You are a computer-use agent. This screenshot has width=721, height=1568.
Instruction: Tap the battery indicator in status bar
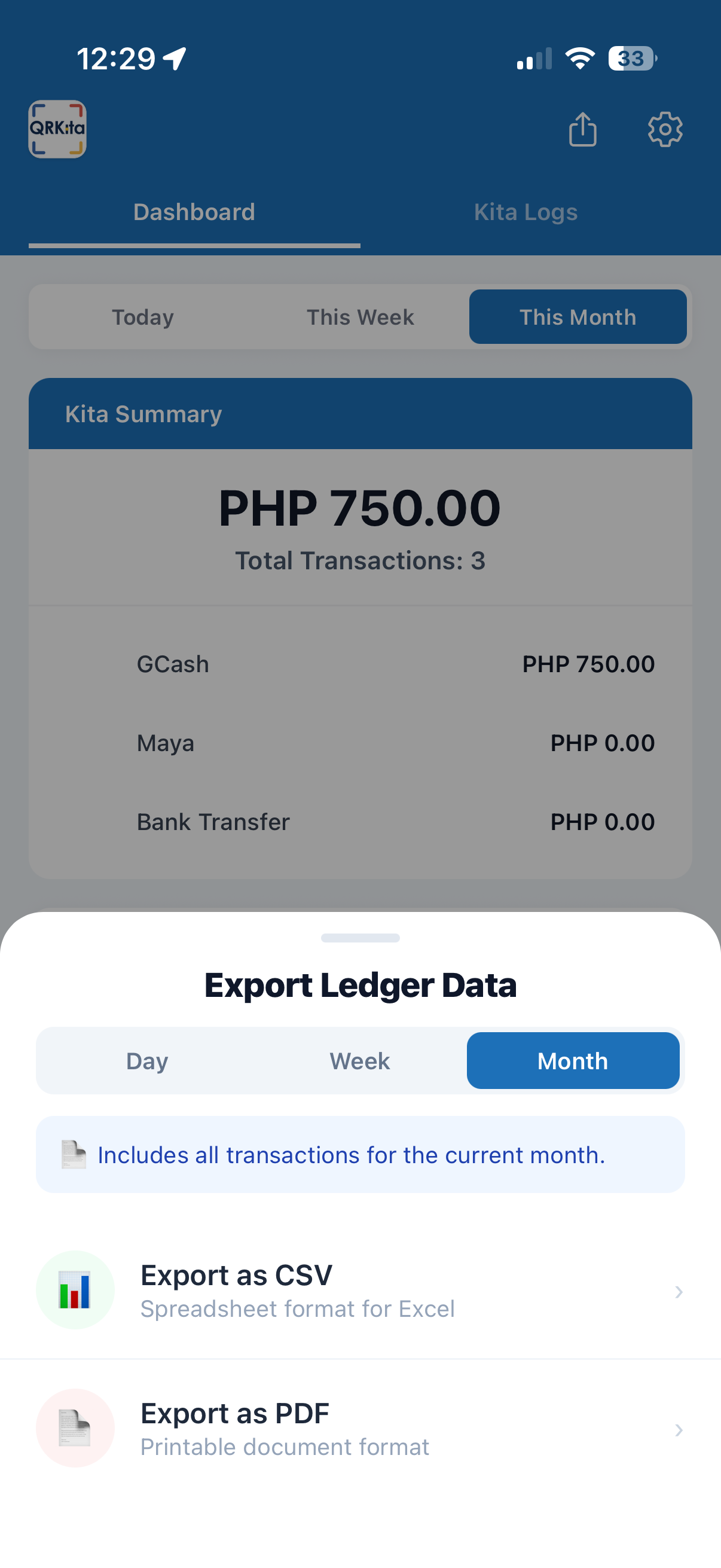click(633, 59)
